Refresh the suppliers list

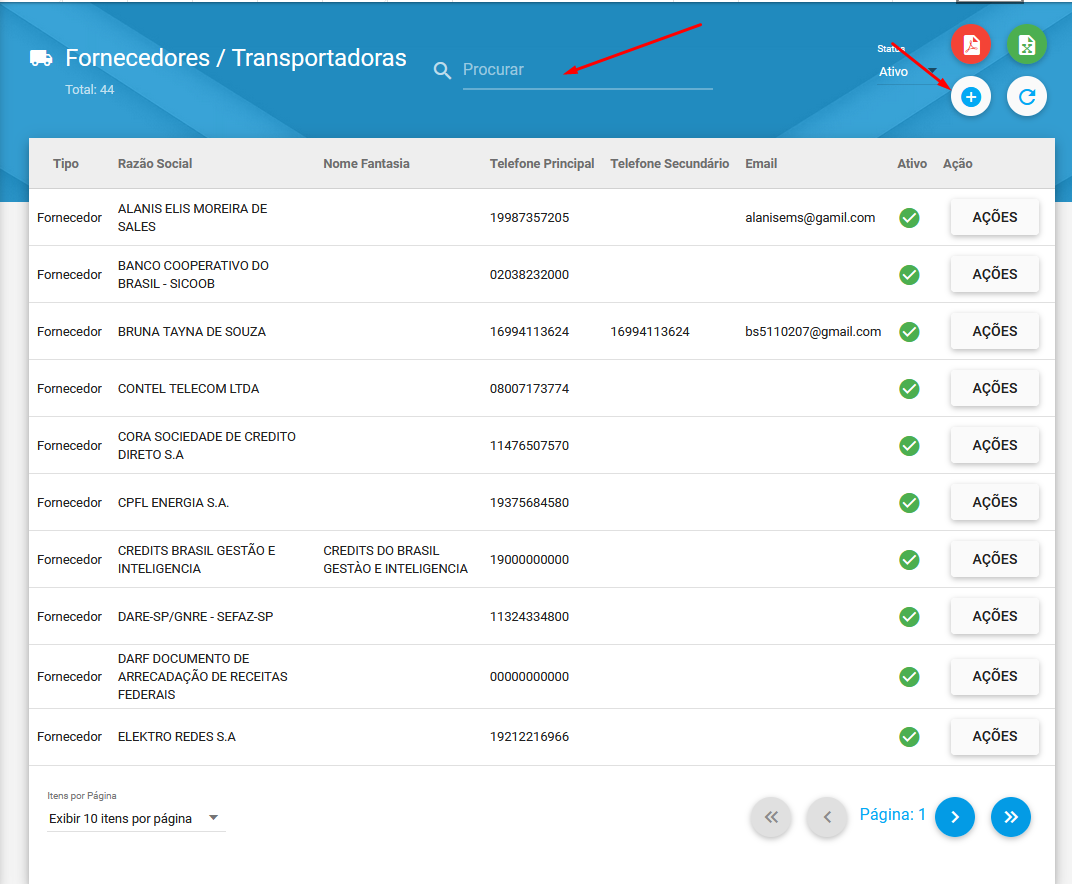click(x=1026, y=97)
